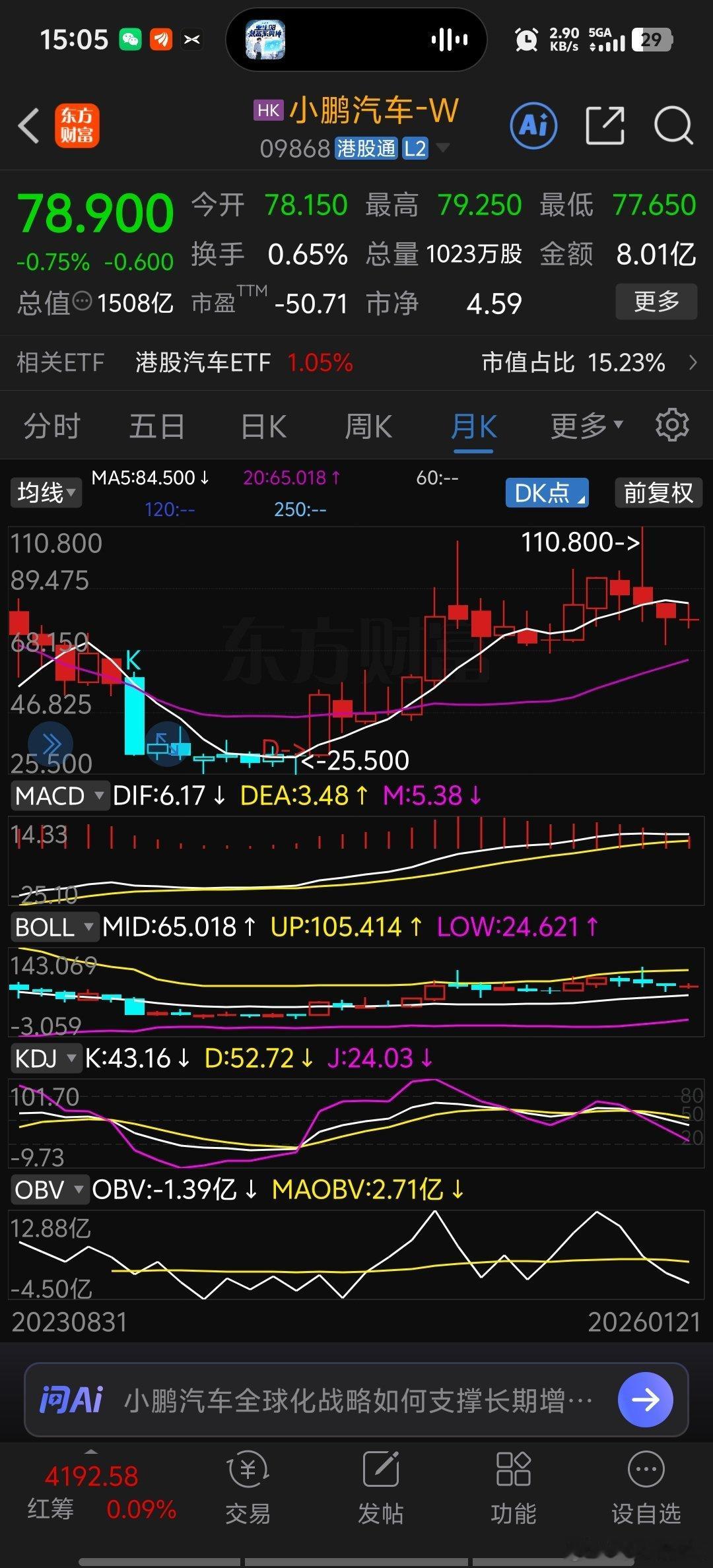Open the MACD indicator dropdown
Image resolution: width=713 pixels, height=1568 pixels.
coord(59,795)
